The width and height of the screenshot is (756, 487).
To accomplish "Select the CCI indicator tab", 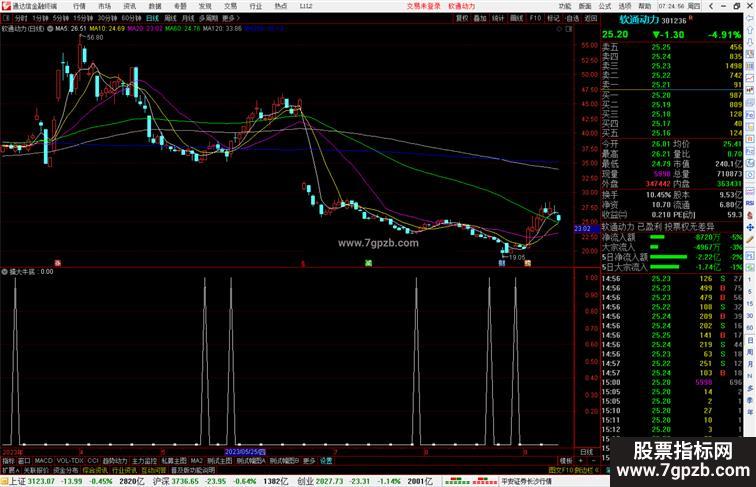I will [93, 461].
